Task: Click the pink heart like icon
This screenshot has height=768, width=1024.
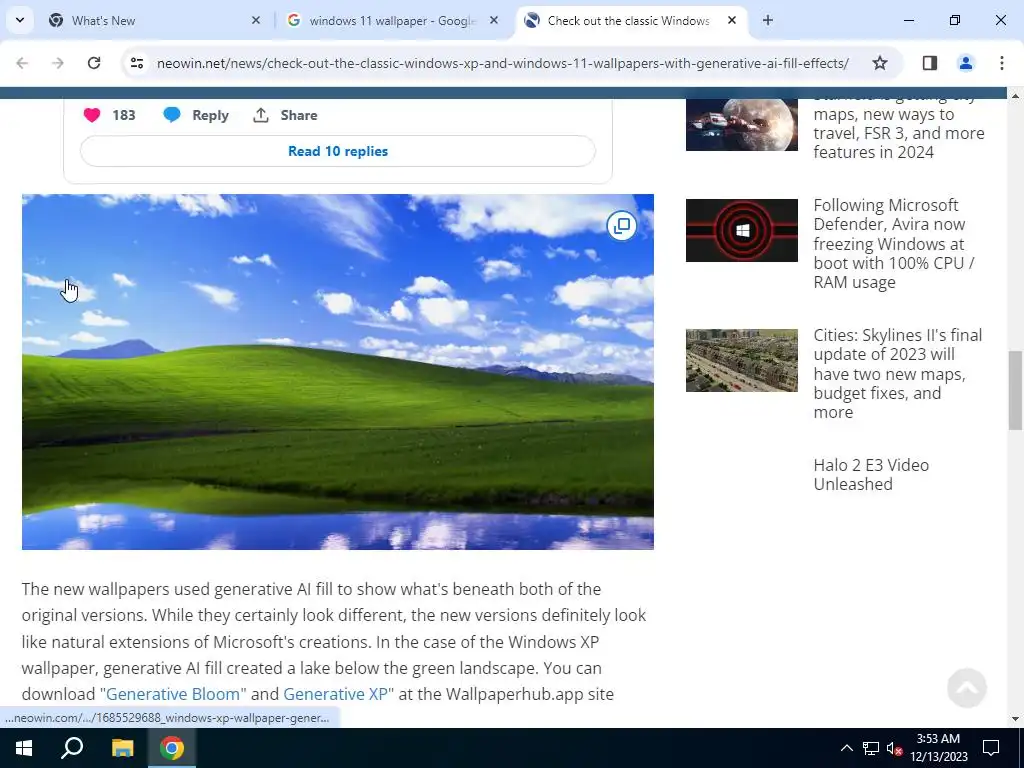Action: click(x=92, y=115)
